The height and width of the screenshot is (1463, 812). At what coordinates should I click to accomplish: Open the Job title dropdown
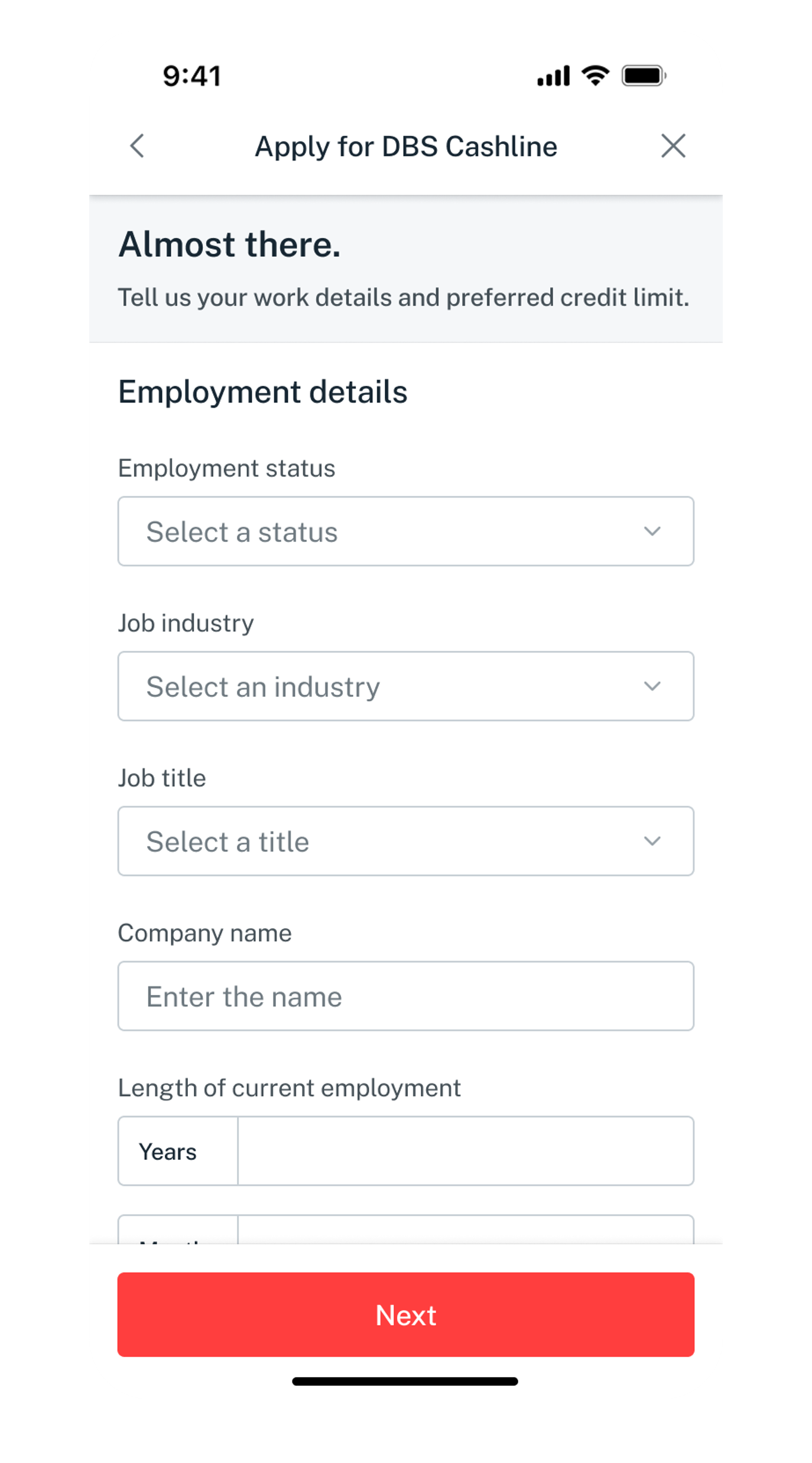406,841
